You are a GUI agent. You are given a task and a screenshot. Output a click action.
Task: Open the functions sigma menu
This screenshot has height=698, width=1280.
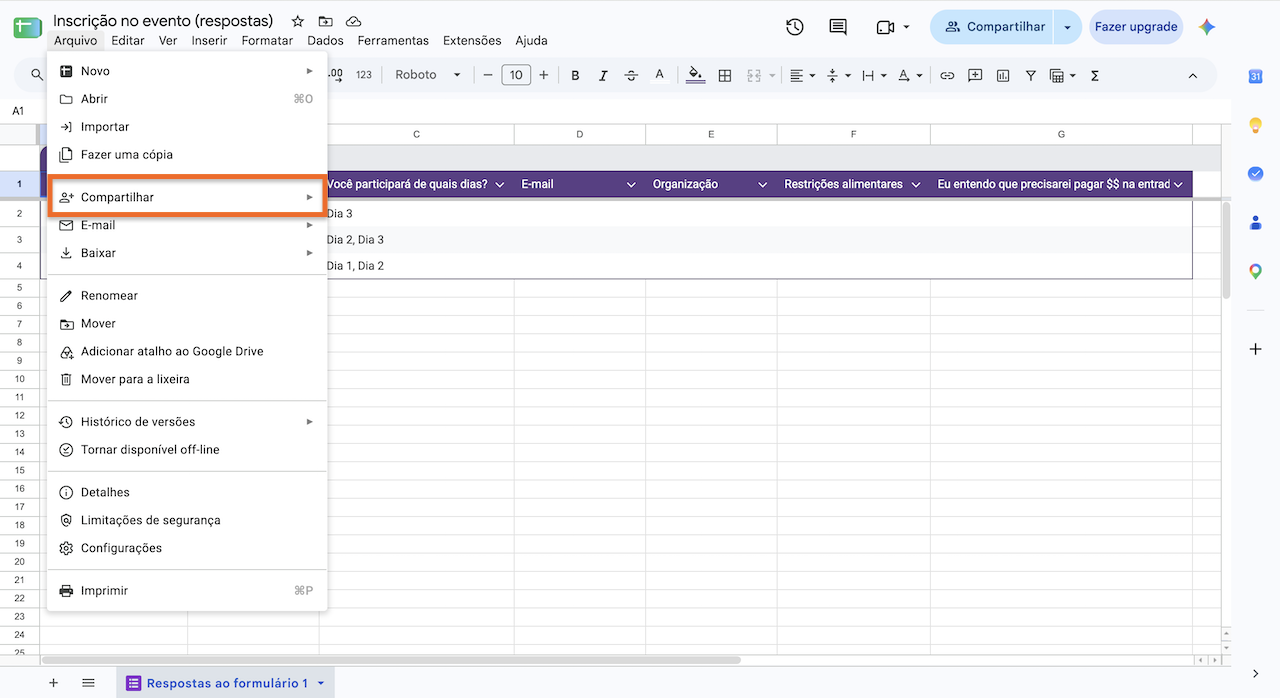tap(1095, 75)
